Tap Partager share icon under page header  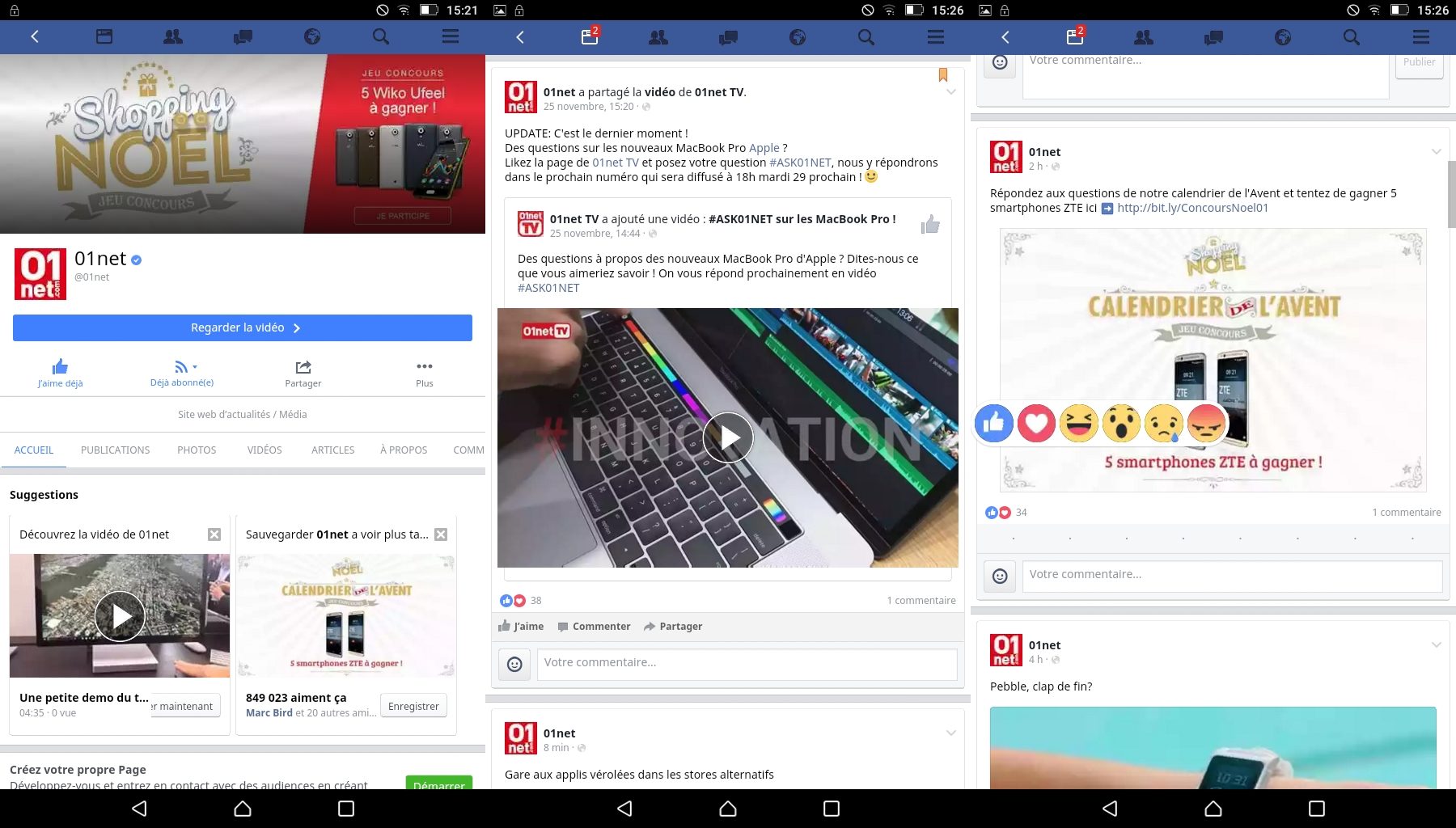pos(303,374)
